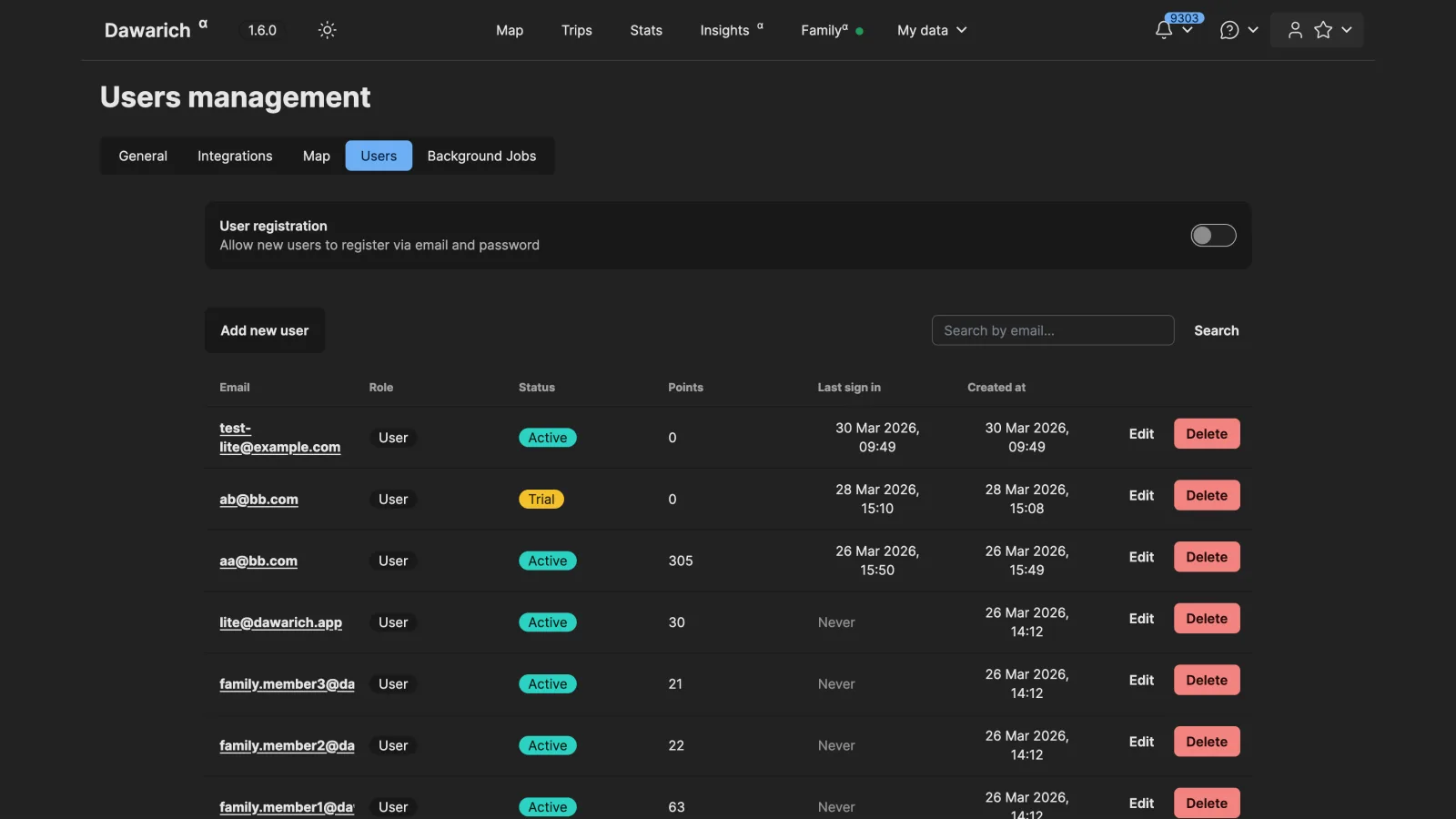Click Add new user button

pos(265,330)
